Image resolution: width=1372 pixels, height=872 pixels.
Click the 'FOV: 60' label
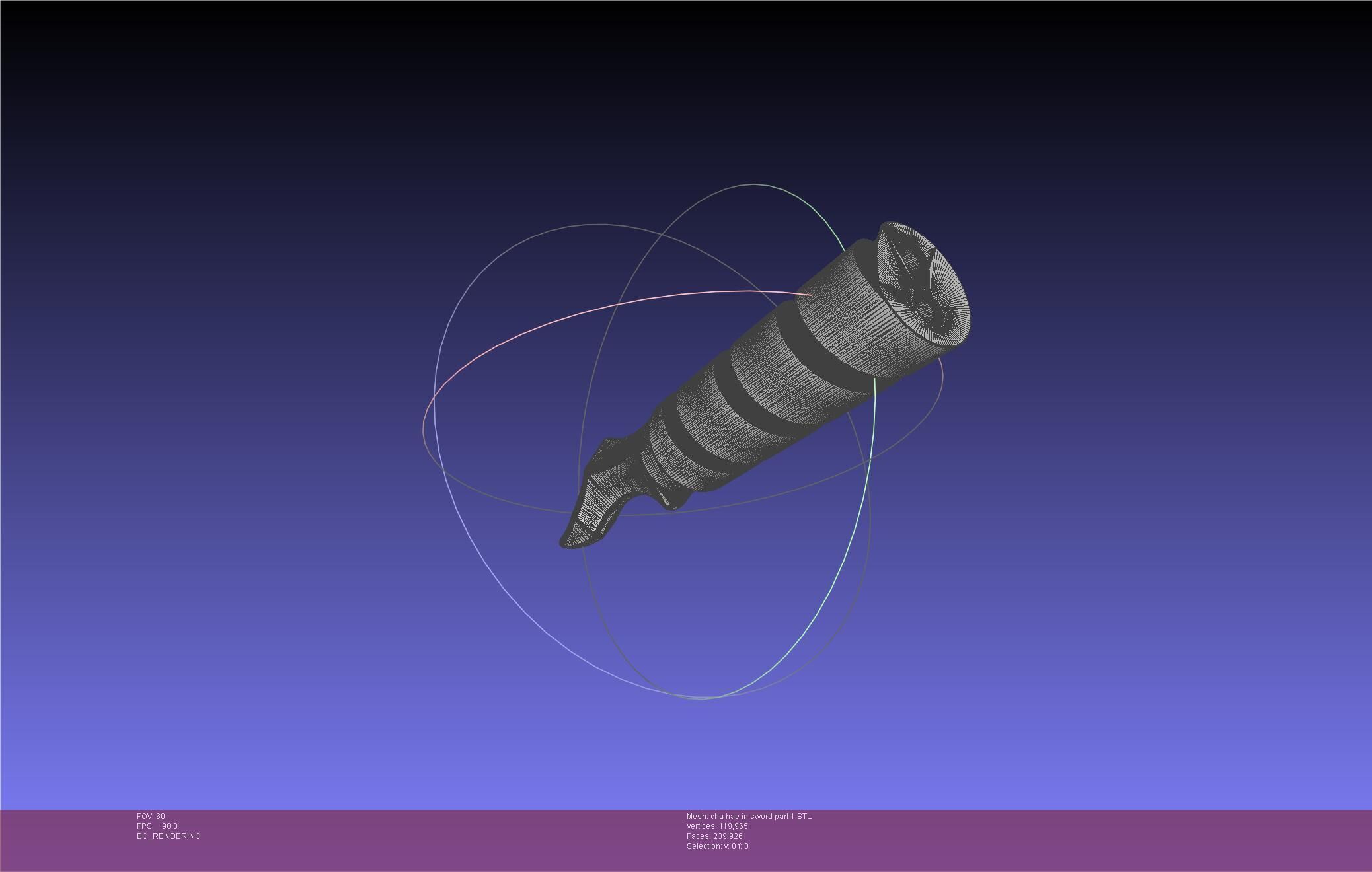(151, 817)
